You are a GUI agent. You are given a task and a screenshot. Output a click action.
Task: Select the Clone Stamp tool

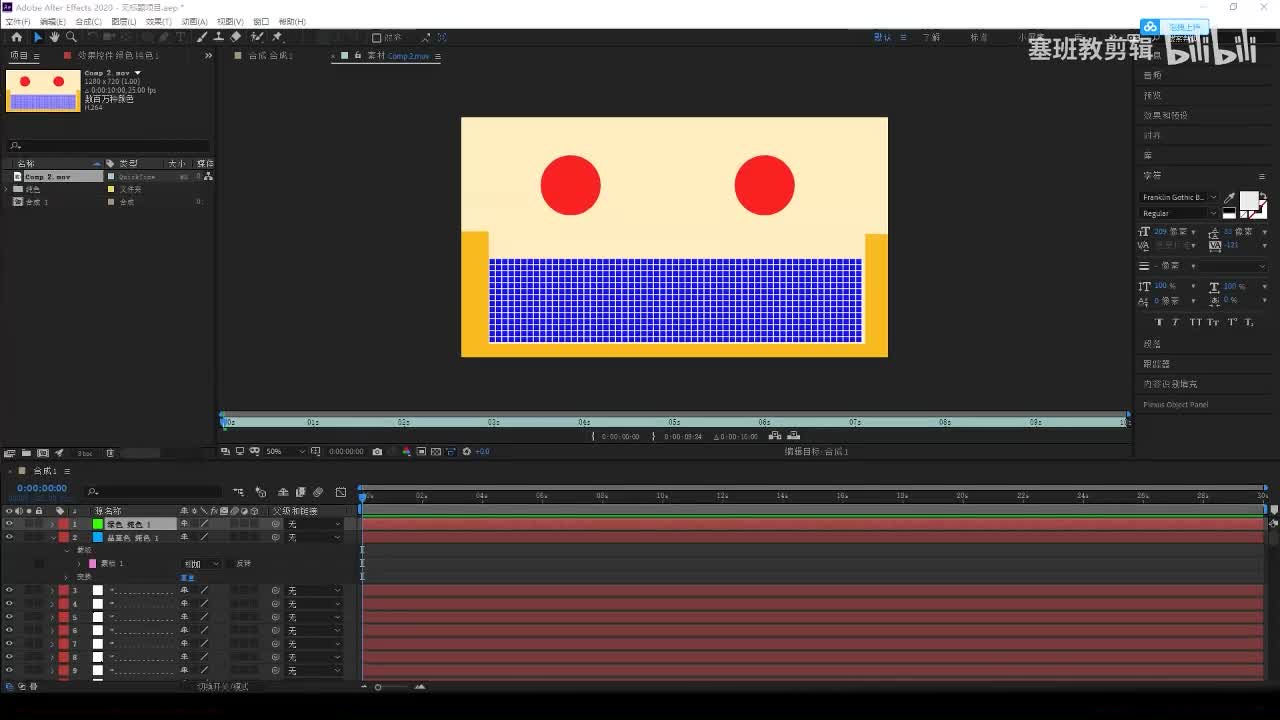point(218,37)
